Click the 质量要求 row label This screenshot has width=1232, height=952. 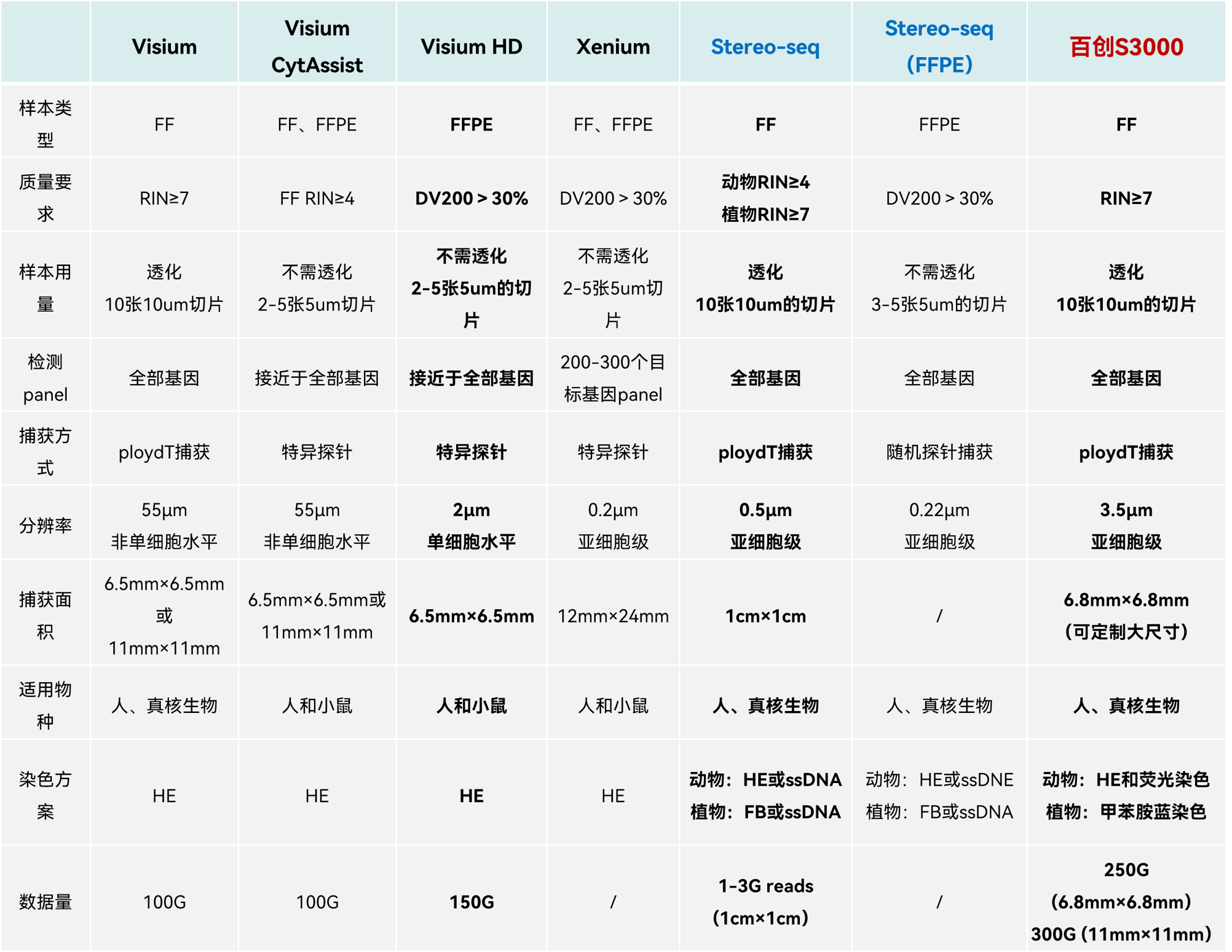[x=45, y=198]
